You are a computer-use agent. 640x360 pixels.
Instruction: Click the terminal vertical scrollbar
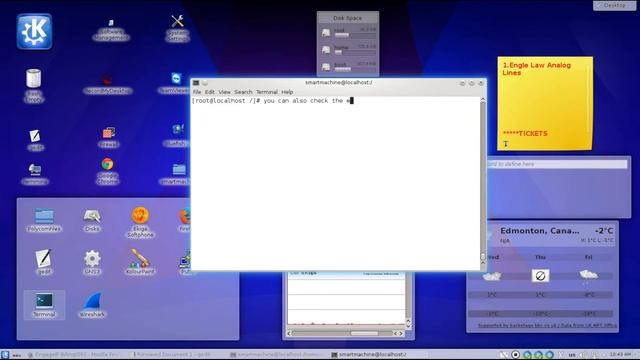click(x=483, y=180)
